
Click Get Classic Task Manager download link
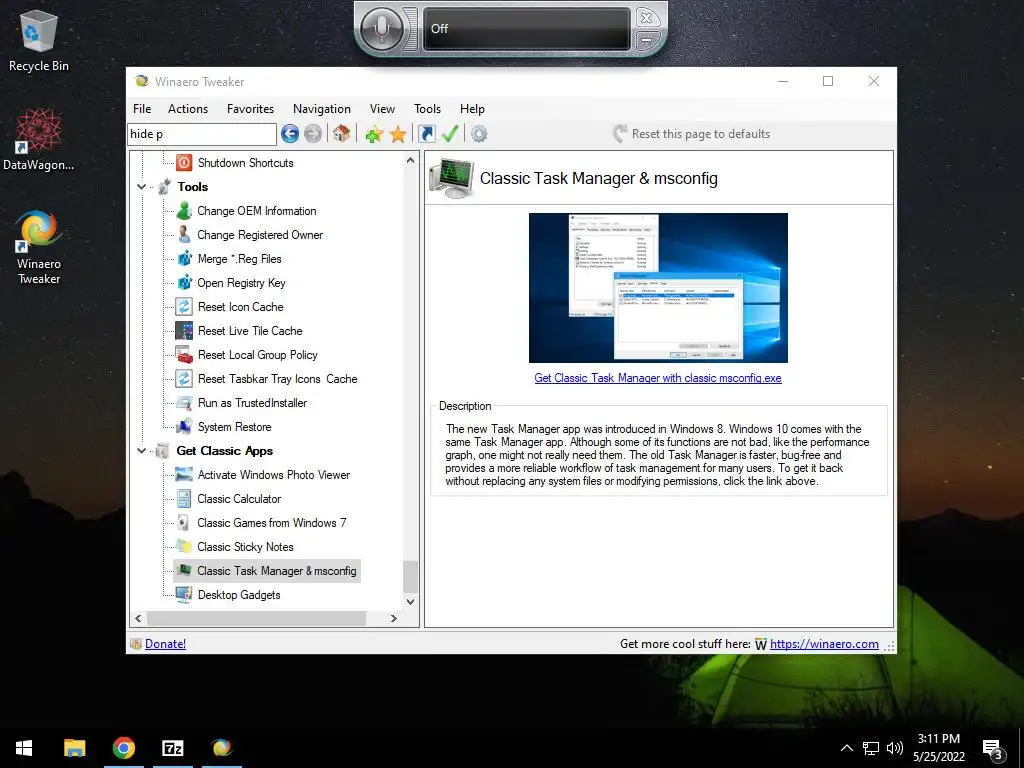[658, 378]
